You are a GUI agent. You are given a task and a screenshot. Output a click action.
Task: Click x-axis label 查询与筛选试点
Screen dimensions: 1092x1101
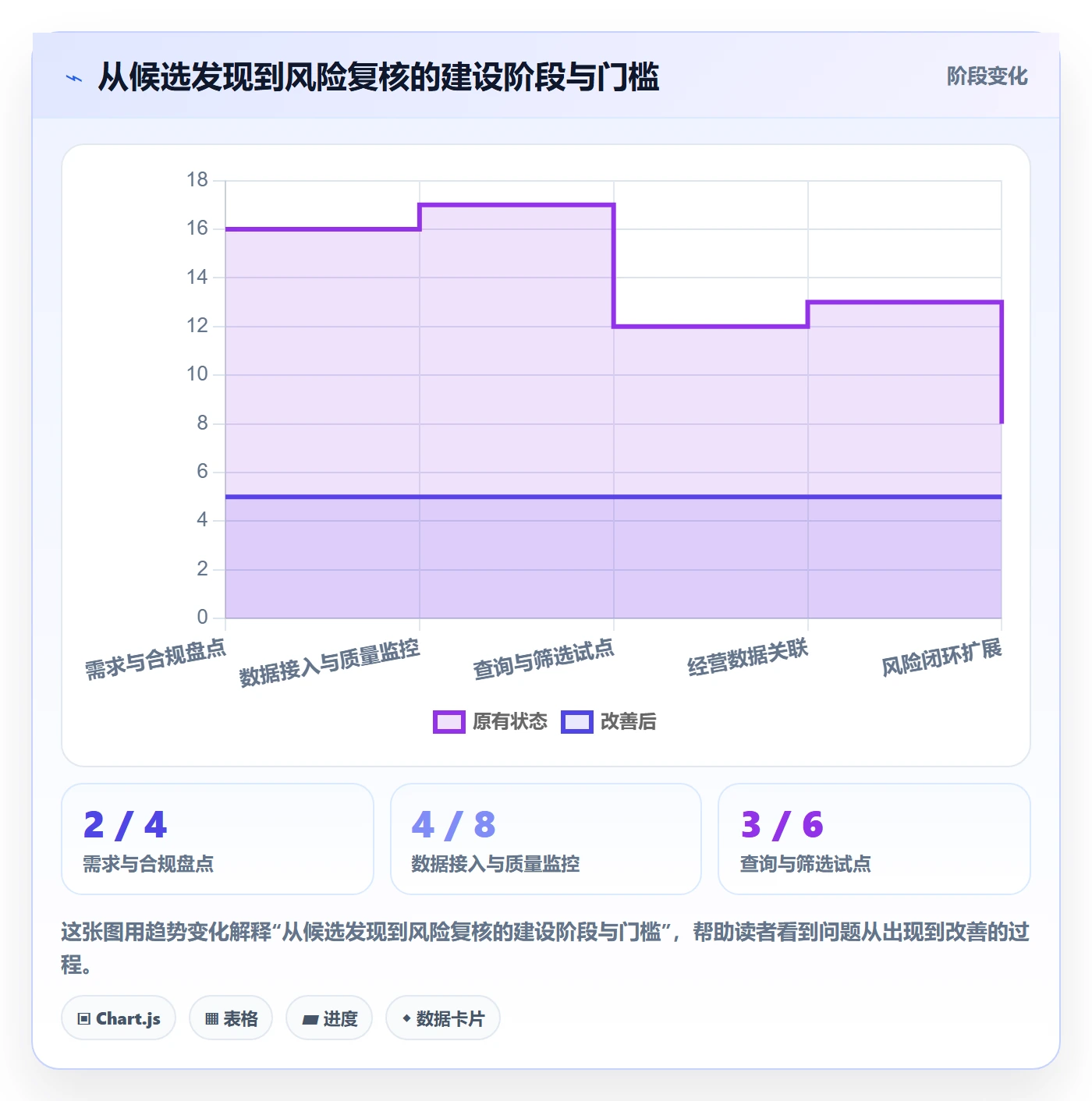(x=544, y=660)
